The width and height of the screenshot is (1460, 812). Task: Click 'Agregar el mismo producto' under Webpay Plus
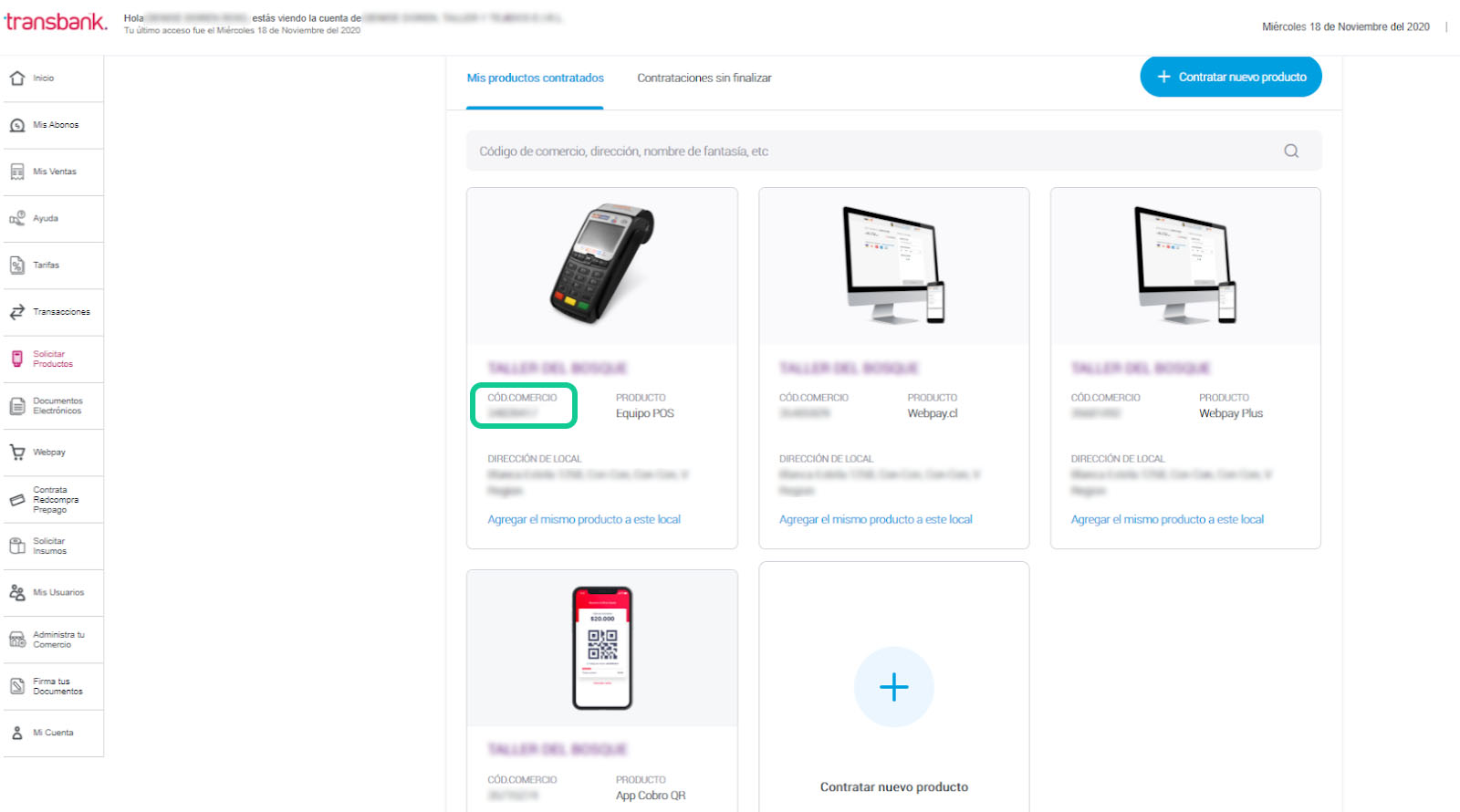point(1167,519)
